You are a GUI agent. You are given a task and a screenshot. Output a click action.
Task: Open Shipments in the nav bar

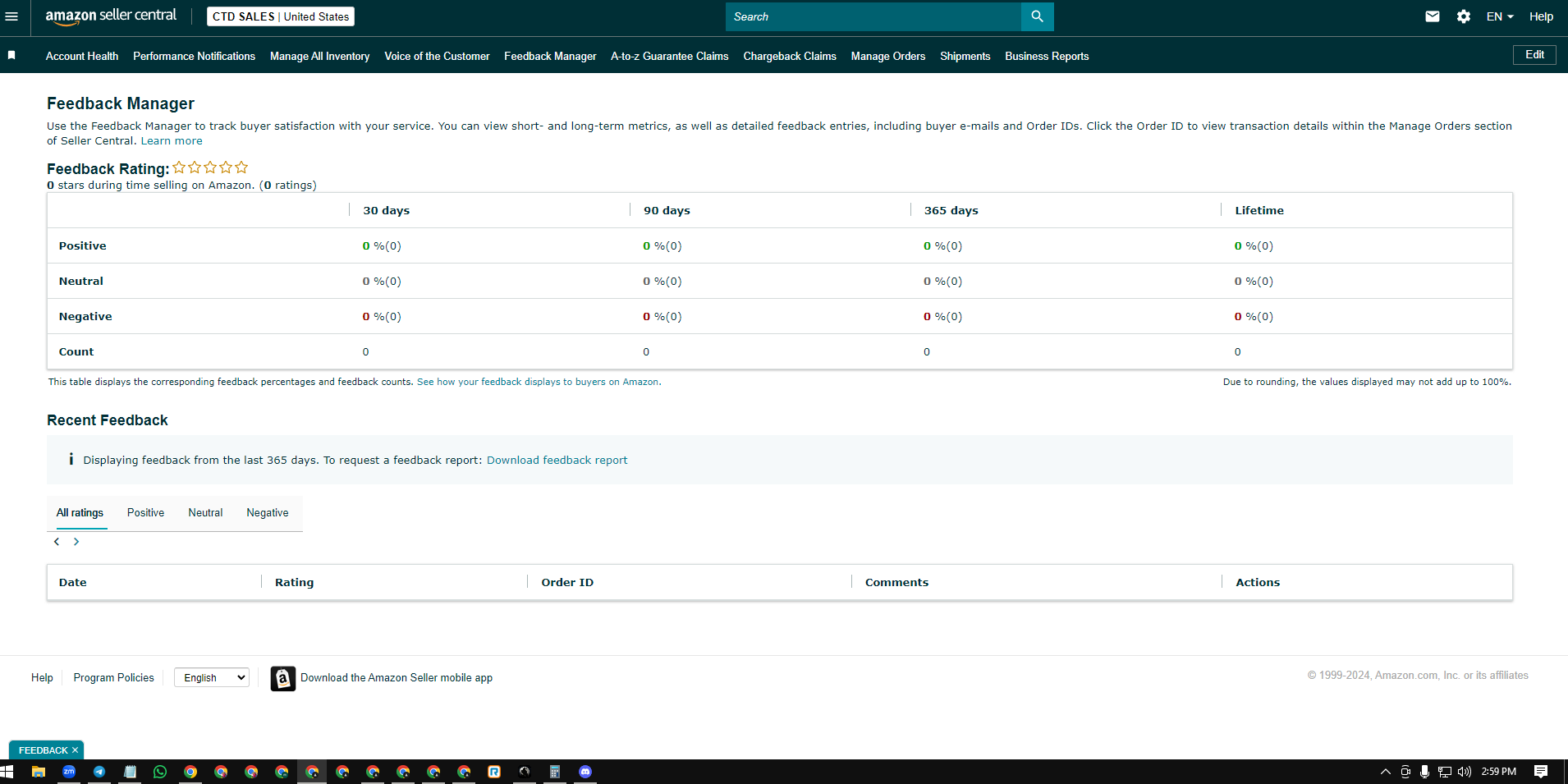[x=965, y=56]
